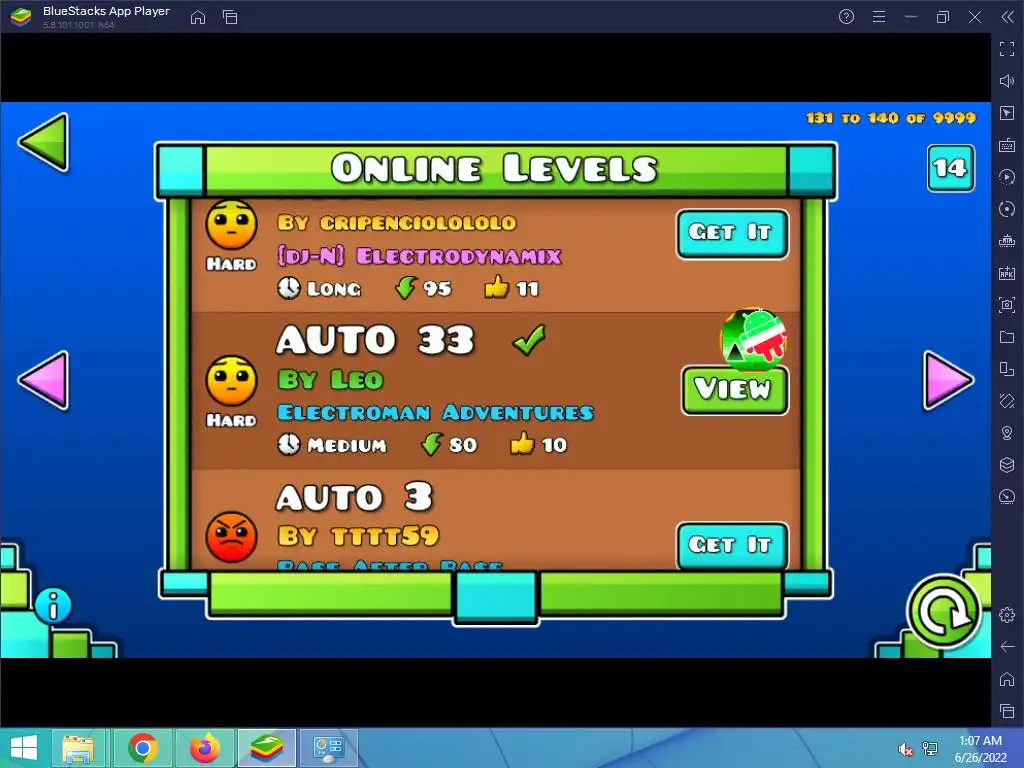Click angry red difficulty face of Auto 3

click(231, 537)
